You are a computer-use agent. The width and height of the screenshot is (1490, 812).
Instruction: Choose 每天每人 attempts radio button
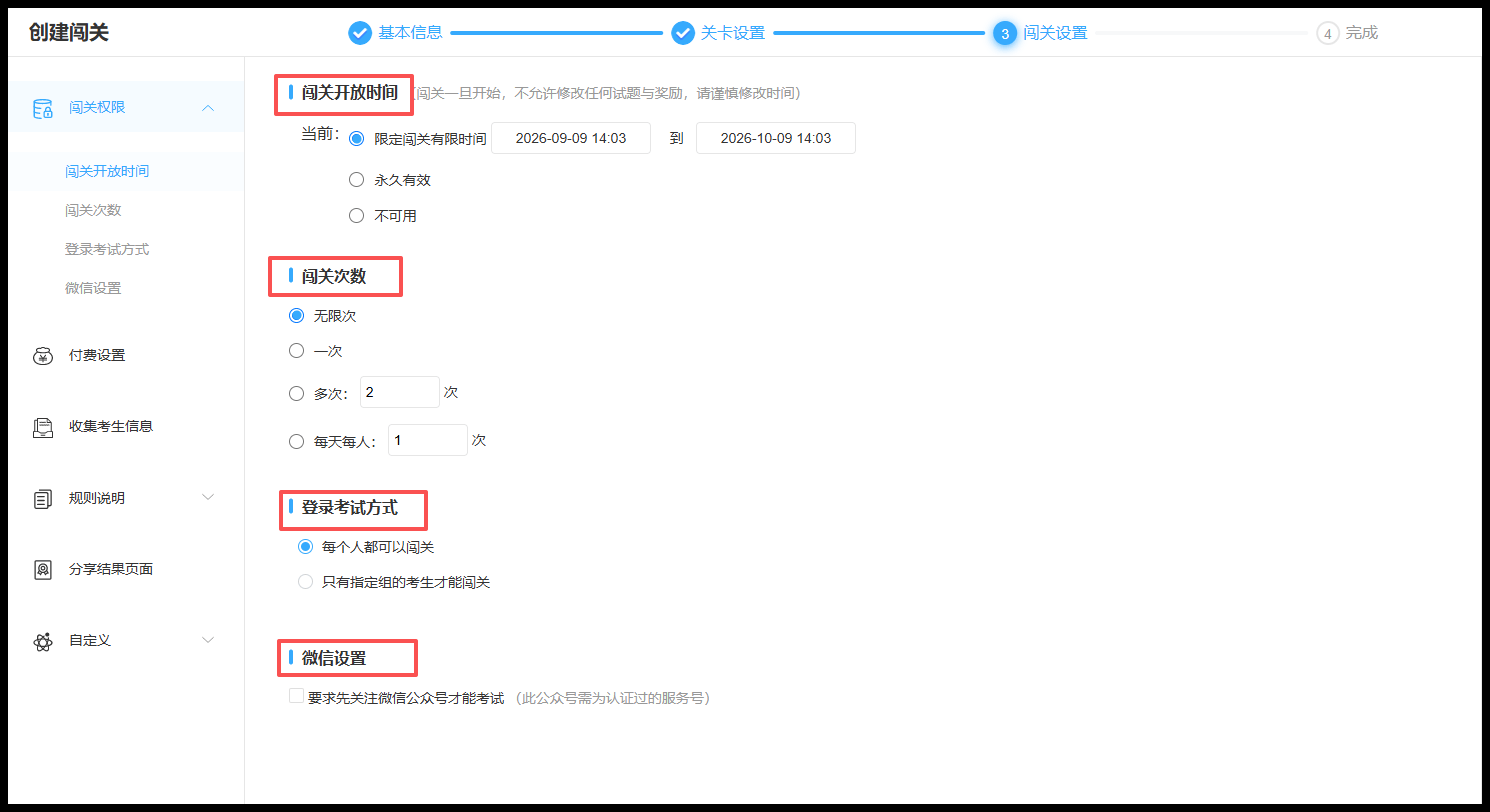click(296, 441)
